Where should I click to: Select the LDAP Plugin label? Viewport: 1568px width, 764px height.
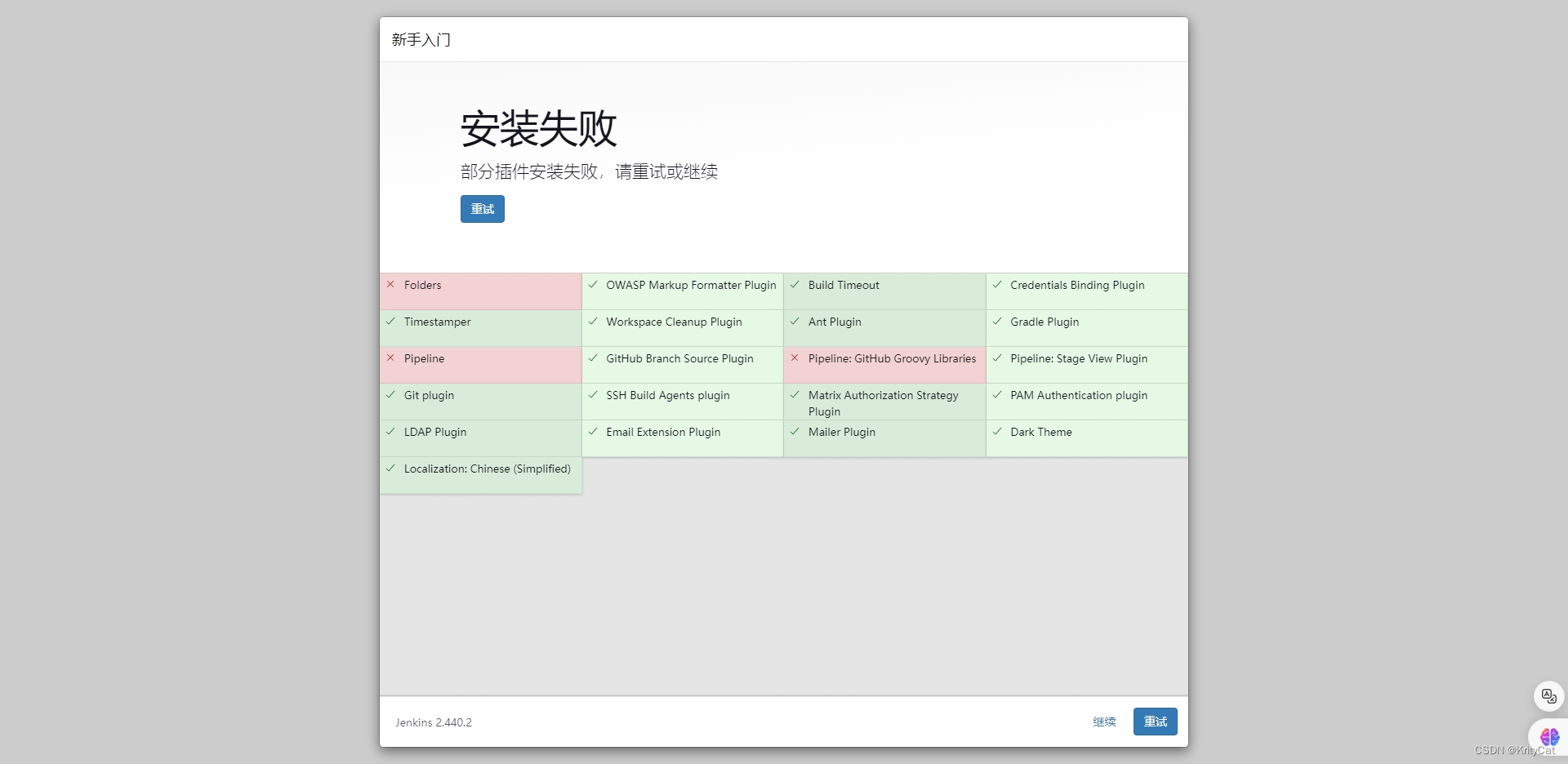point(435,432)
